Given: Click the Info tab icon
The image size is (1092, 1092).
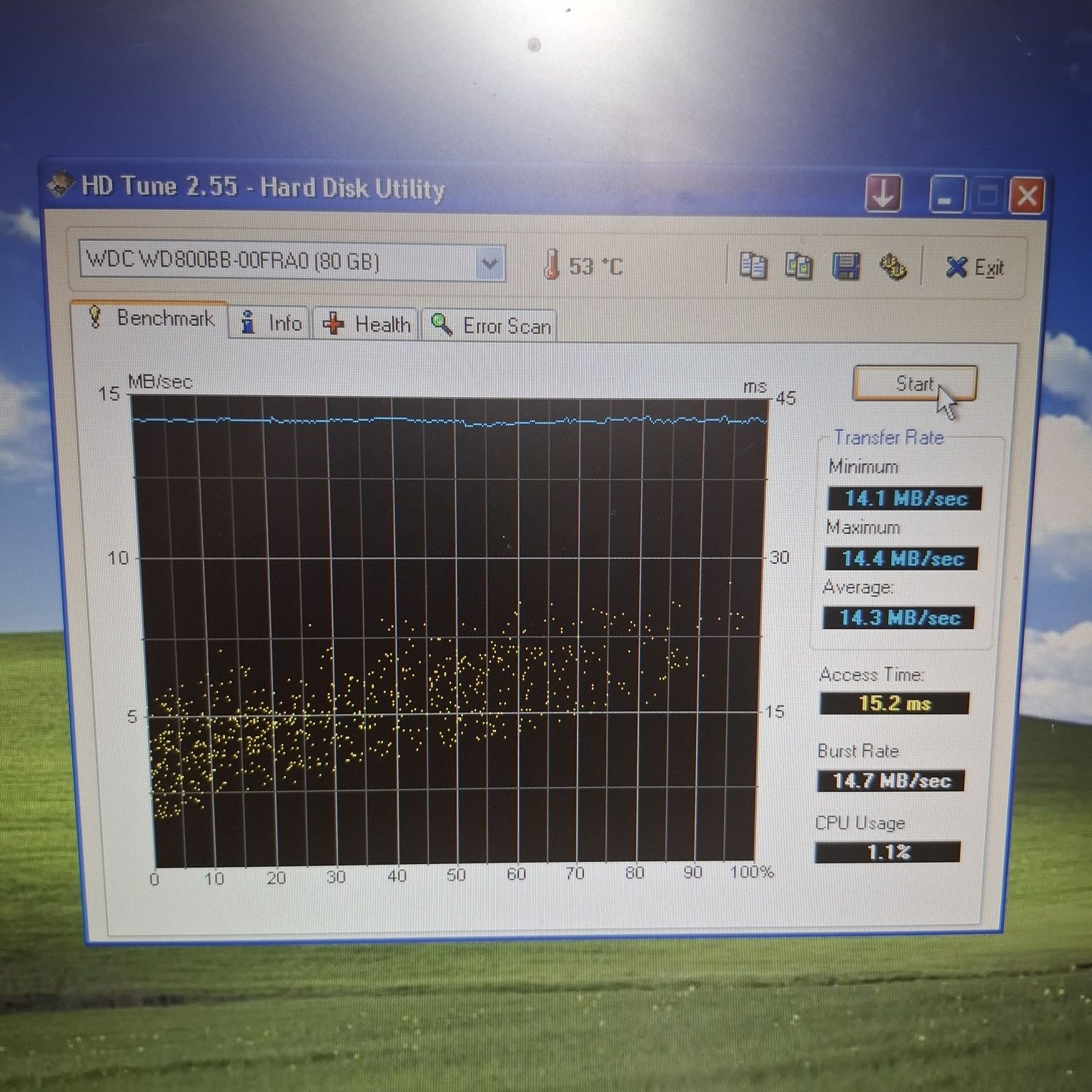Looking at the screenshot, I should point(248,322).
